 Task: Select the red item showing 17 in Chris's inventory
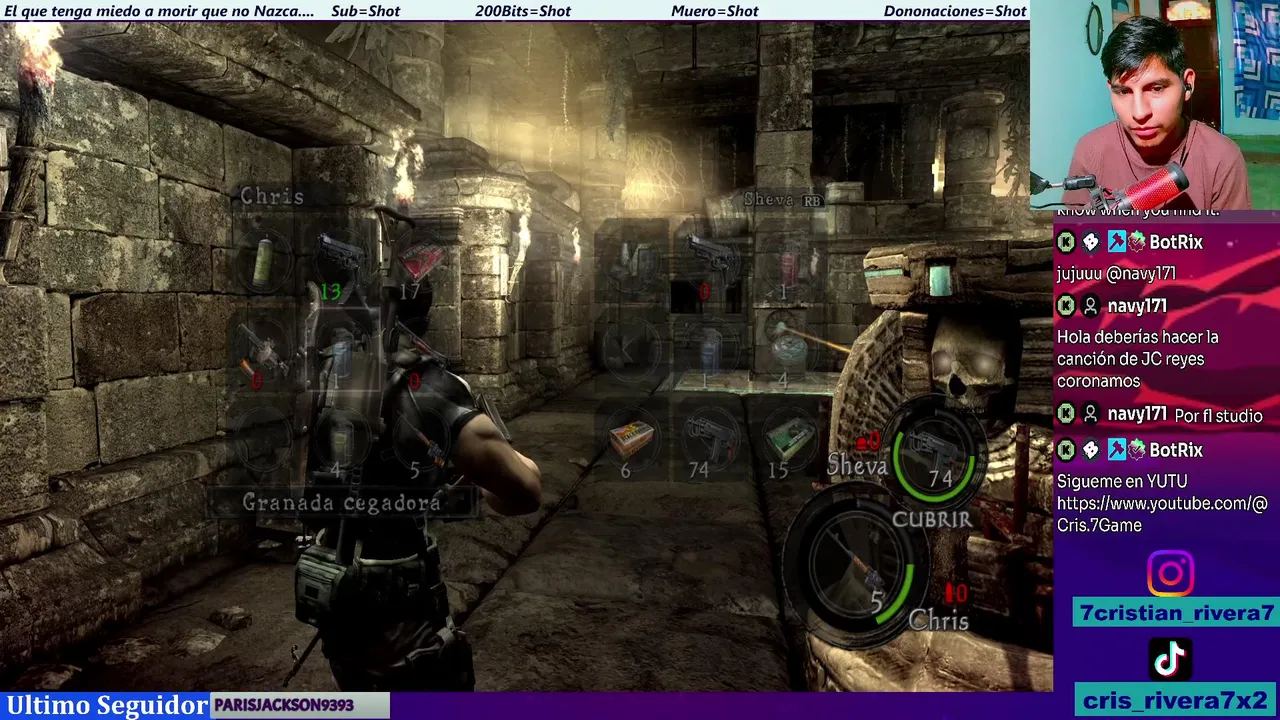[420, 263]
